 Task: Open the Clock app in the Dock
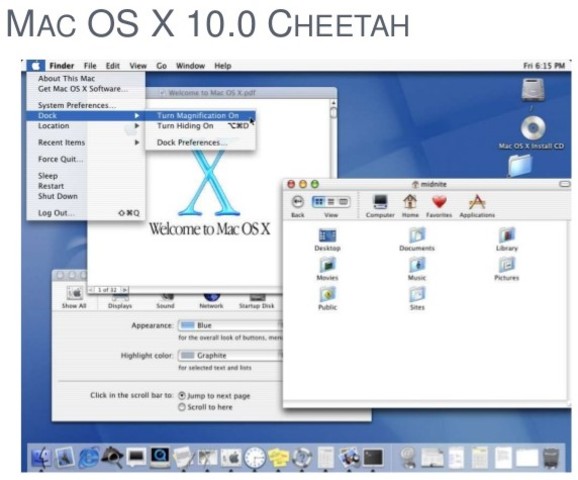[x=254, y=457]
